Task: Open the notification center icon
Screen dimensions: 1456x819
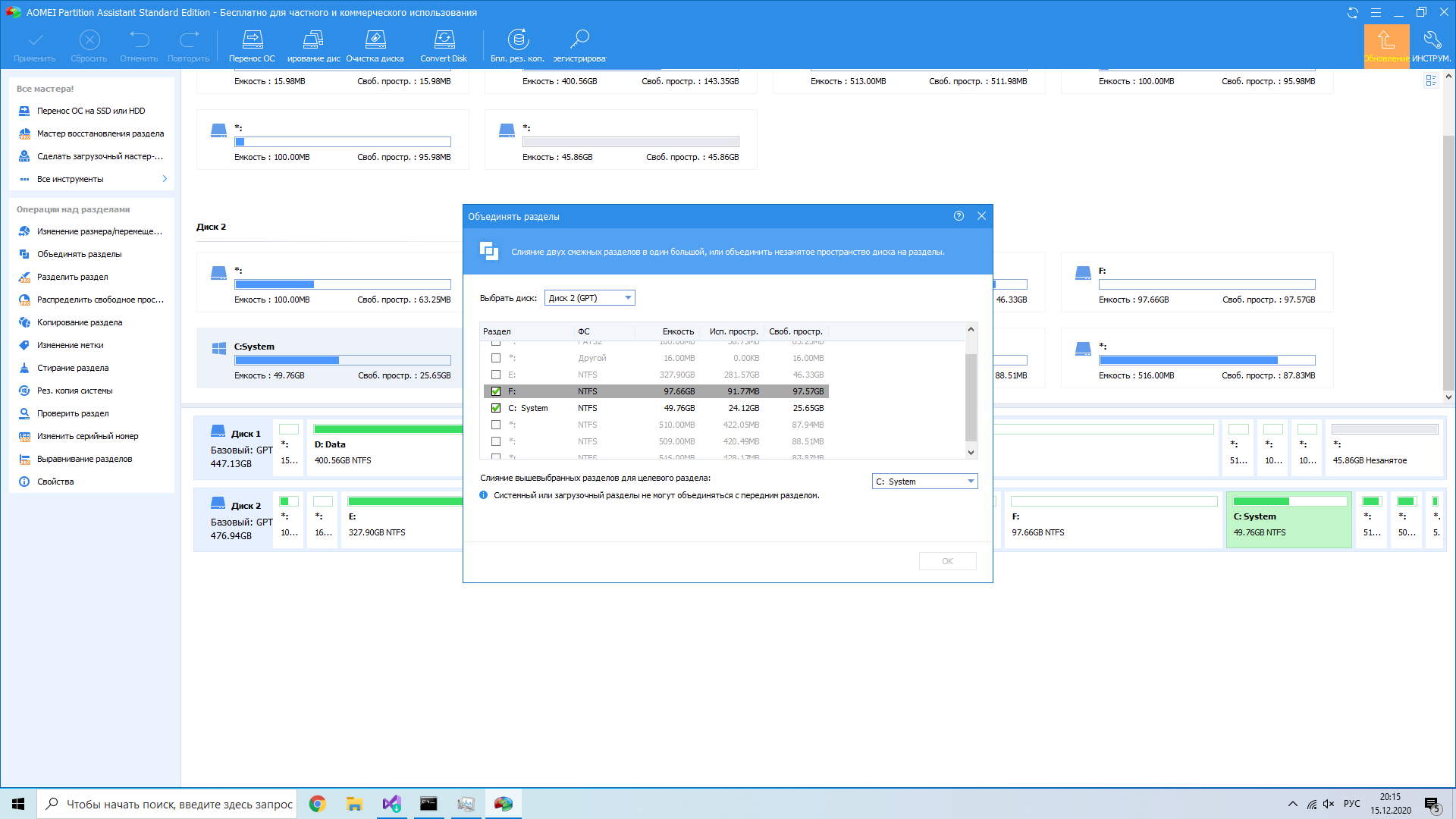Action: pyautogui.click(x=1432, y=805)
